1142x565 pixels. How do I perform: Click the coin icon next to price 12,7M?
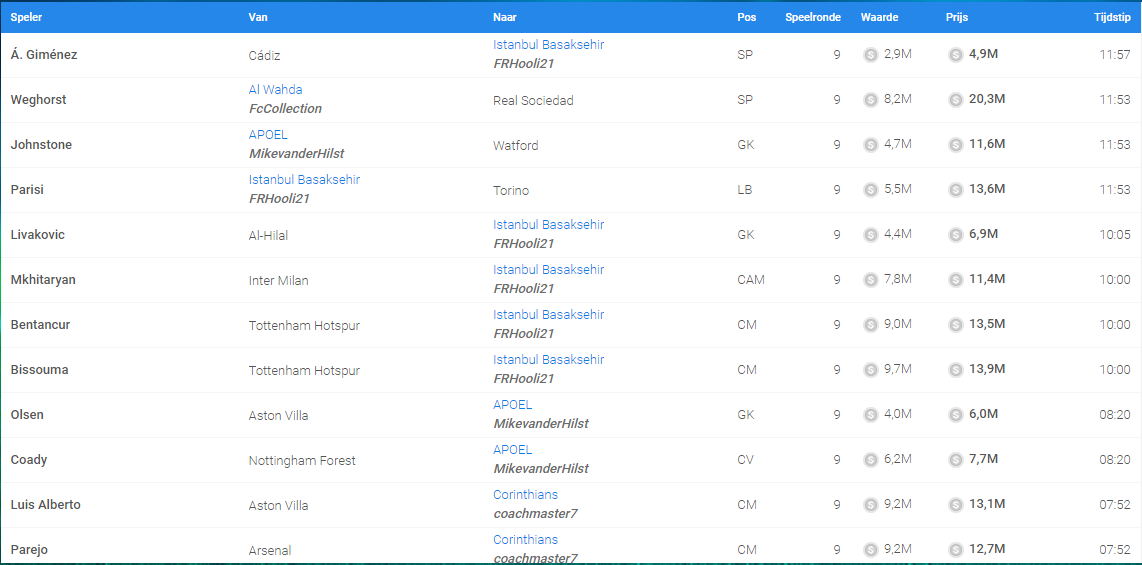click(x=956, y=550)
